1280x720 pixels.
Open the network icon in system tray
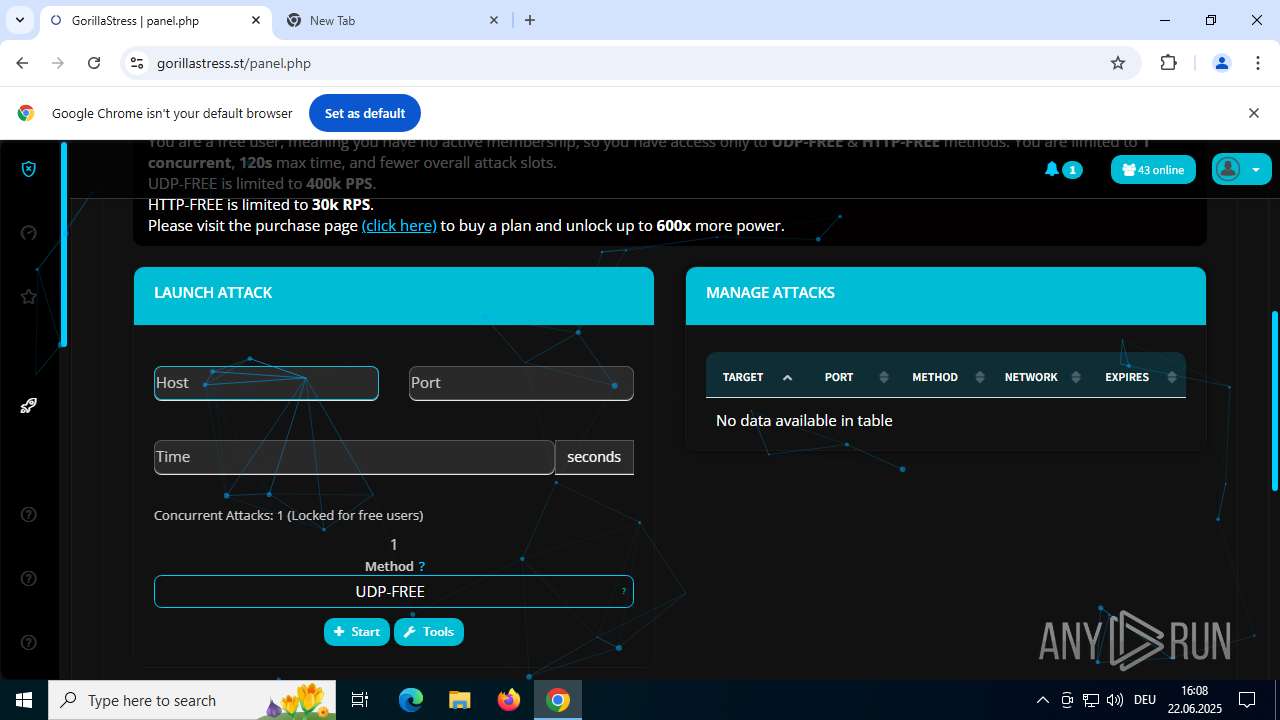pos(1091,700)
